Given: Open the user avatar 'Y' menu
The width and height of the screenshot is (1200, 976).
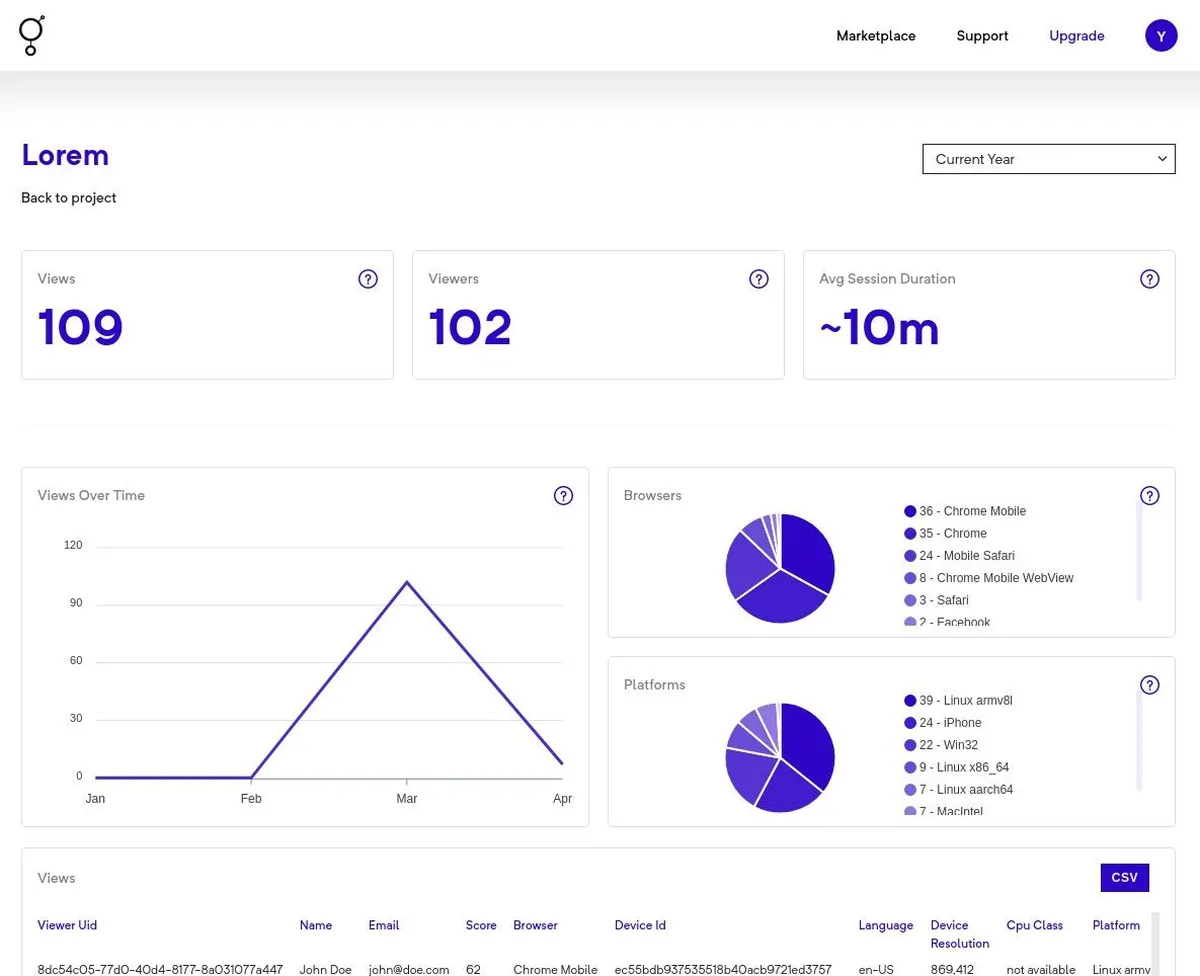Looking at the screenshot, I should [1160, 36].
